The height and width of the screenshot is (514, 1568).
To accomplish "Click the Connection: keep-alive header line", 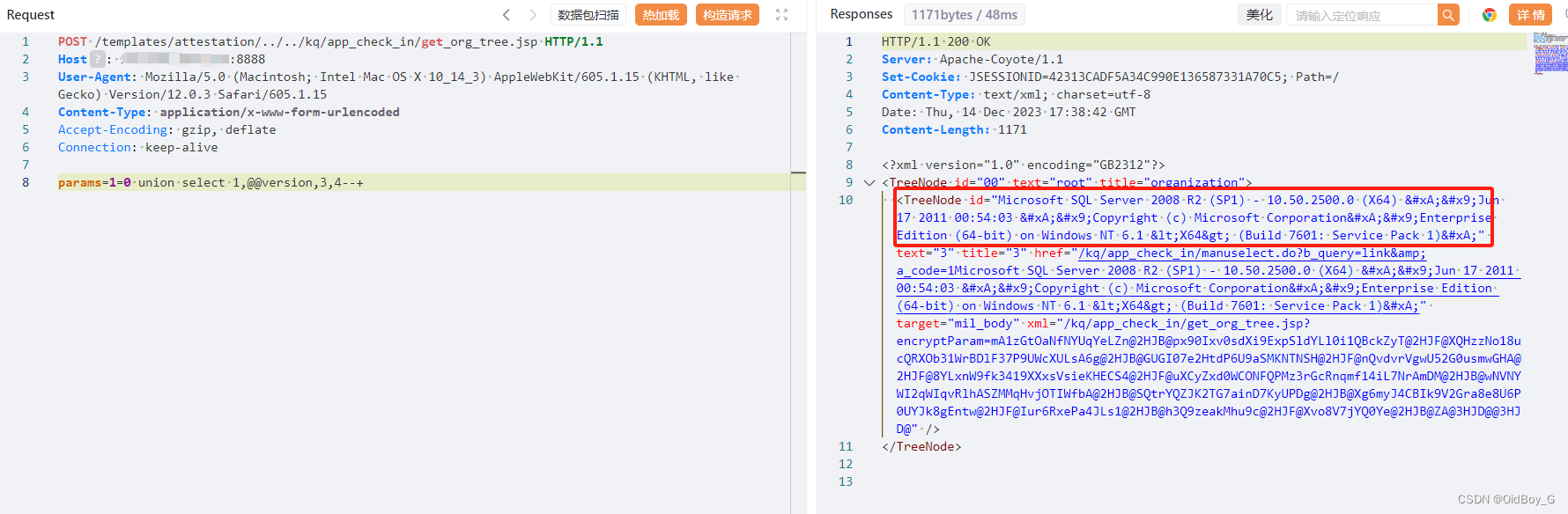I will pyautogui.click(x=138, y=147).
